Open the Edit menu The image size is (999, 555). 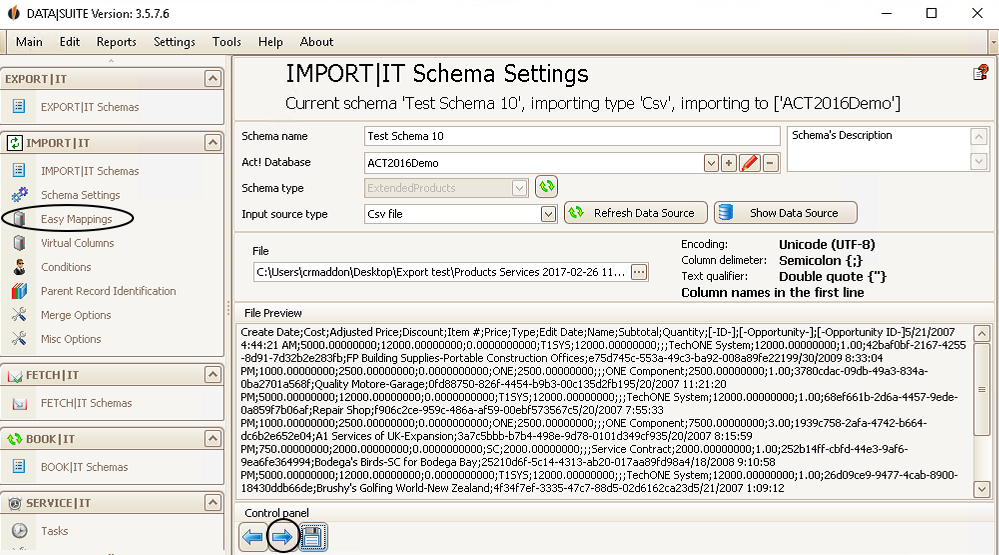69,42
